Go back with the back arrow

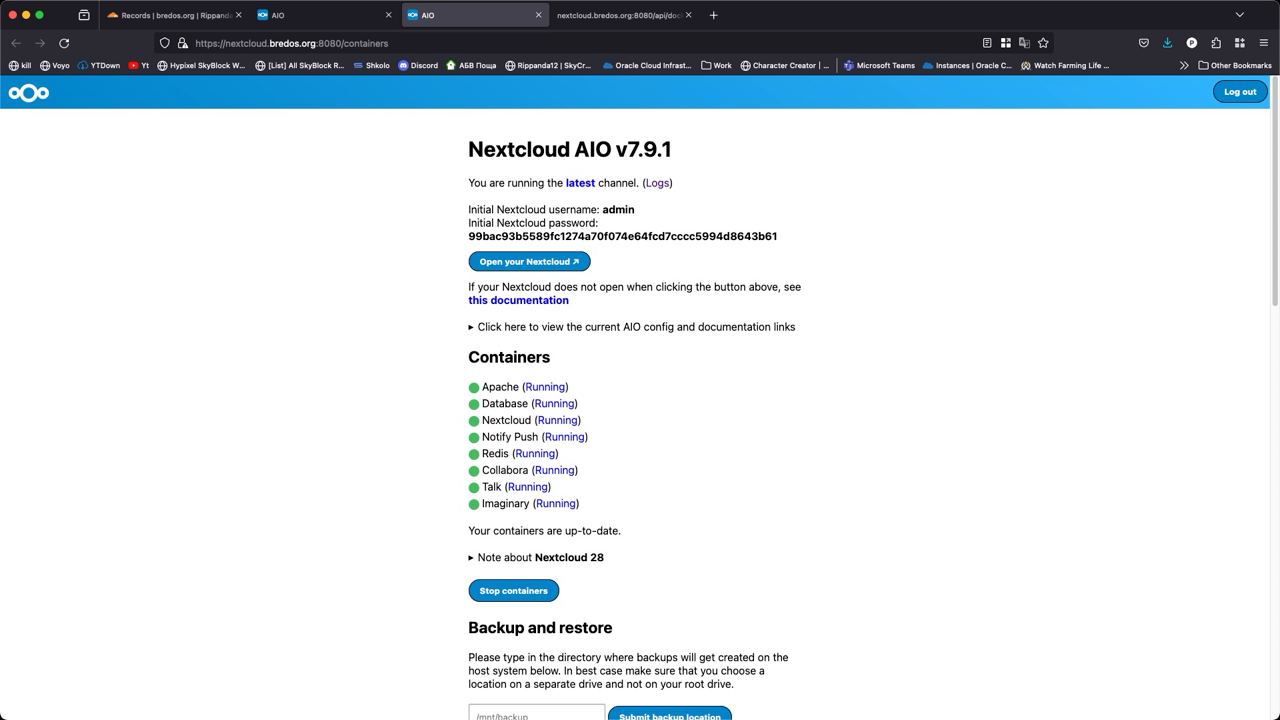pos(16,43)
